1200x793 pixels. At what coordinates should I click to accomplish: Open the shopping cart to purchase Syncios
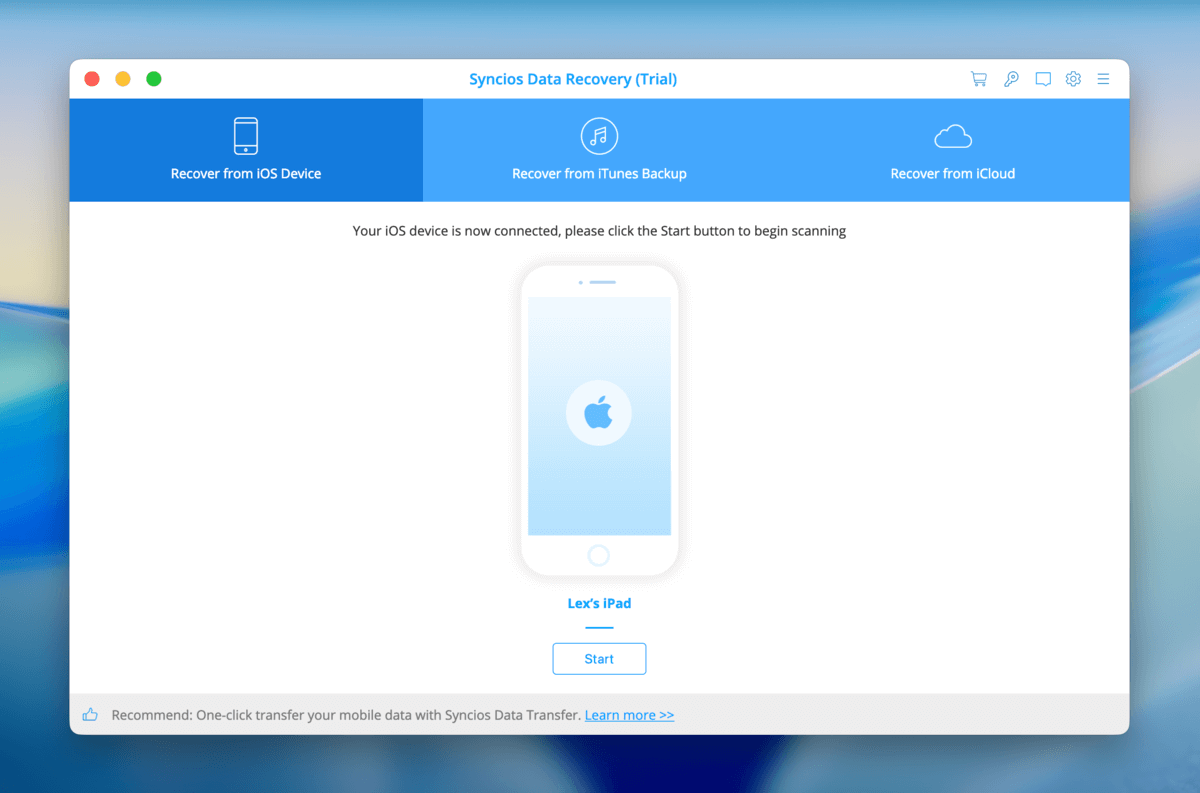978,78
